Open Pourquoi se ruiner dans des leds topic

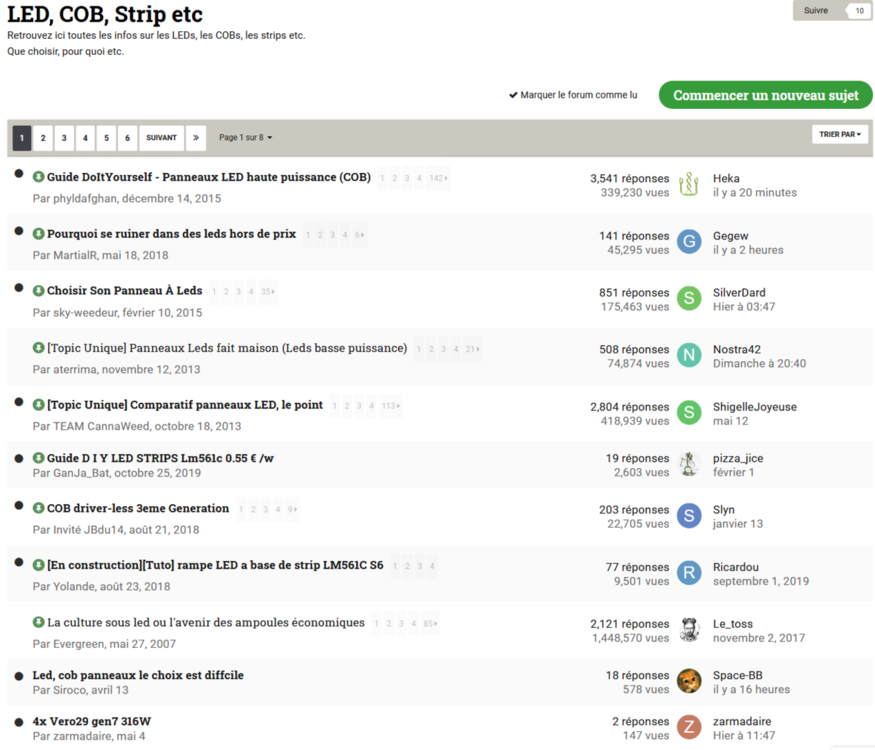click(171, 234)
